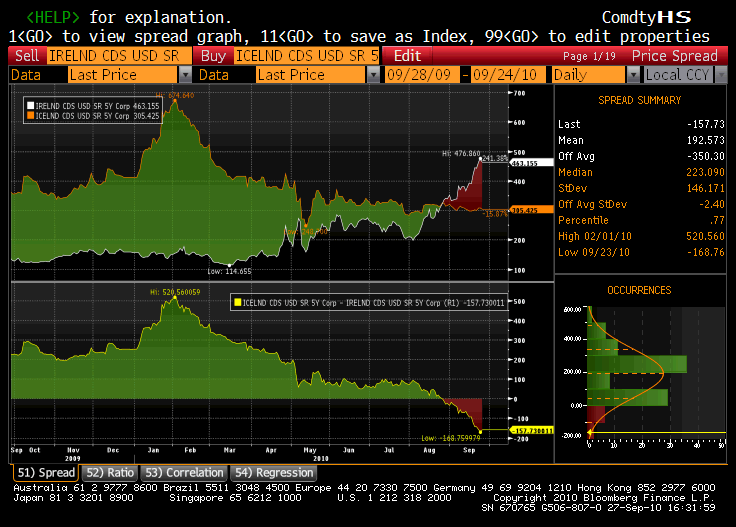736x527 pixels.
Task: Click the OCCURRENCES heading
Action: (x=639, y=290)
